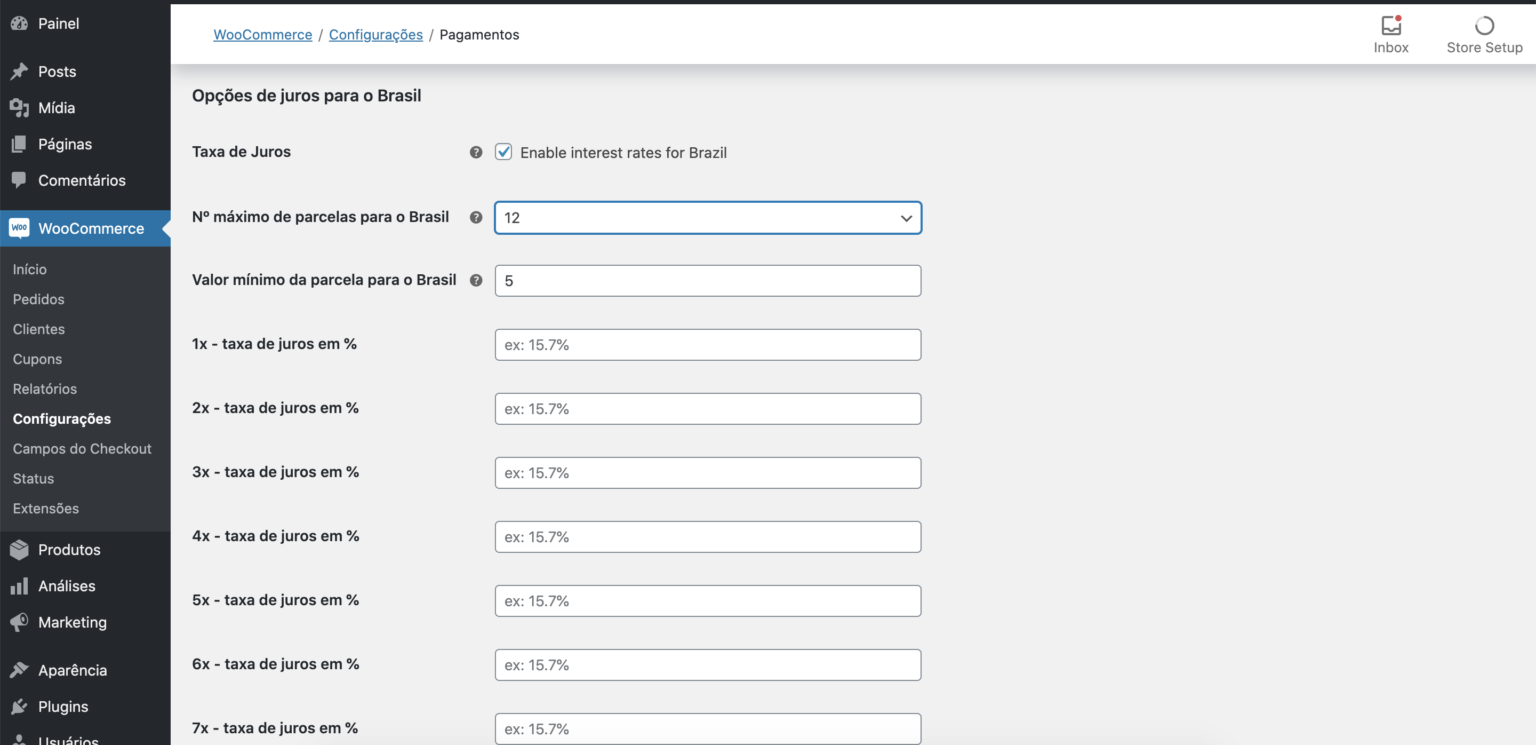This screenshot has width=1536, height=745.
Task: Open Configurações in WooCommerce sidebar submenu
Action: [x=62, y=419]
